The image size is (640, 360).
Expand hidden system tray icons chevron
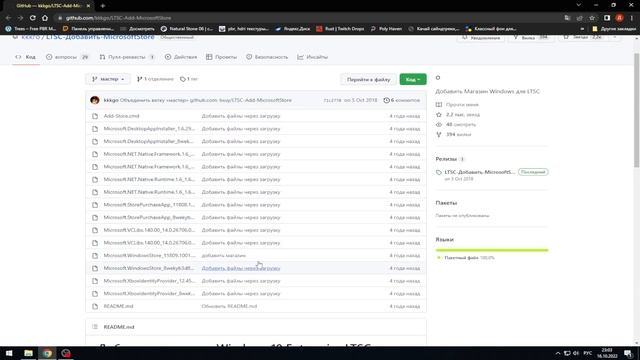tap(558, 353)
